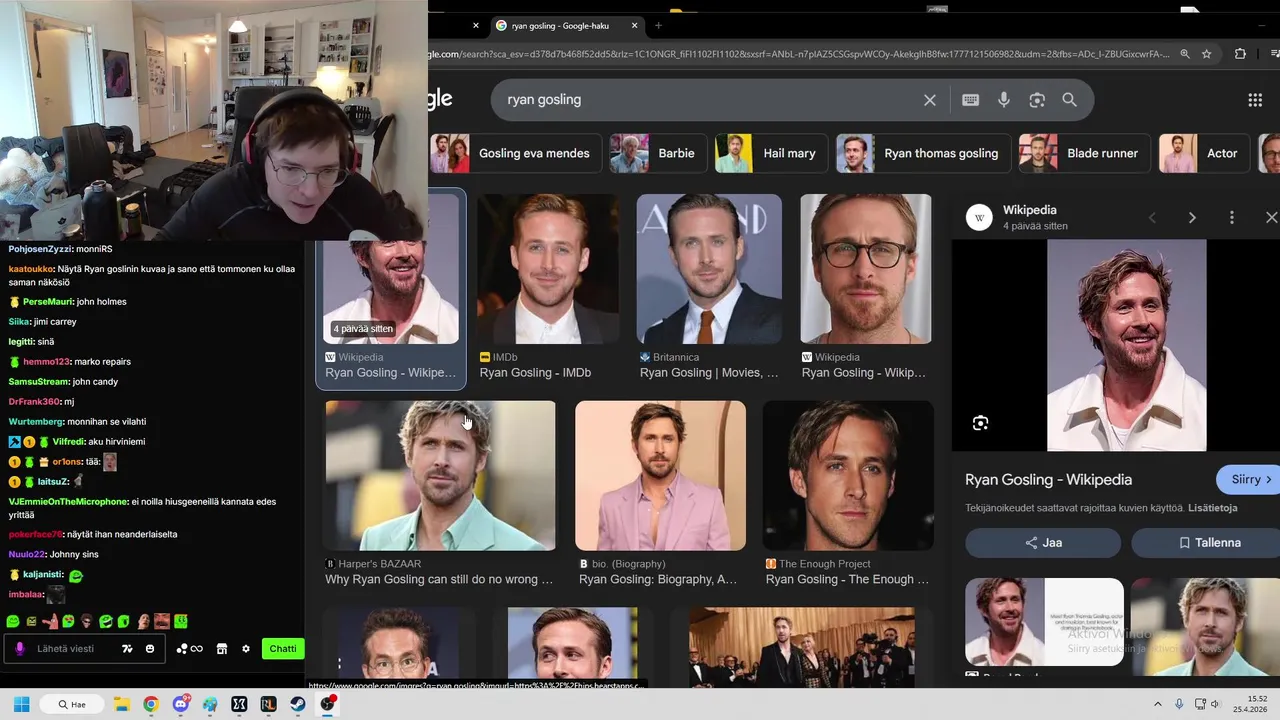Open the channel points infinity icon
The width and height of the screenshot is (1280, 720).
tap(190, 648)
